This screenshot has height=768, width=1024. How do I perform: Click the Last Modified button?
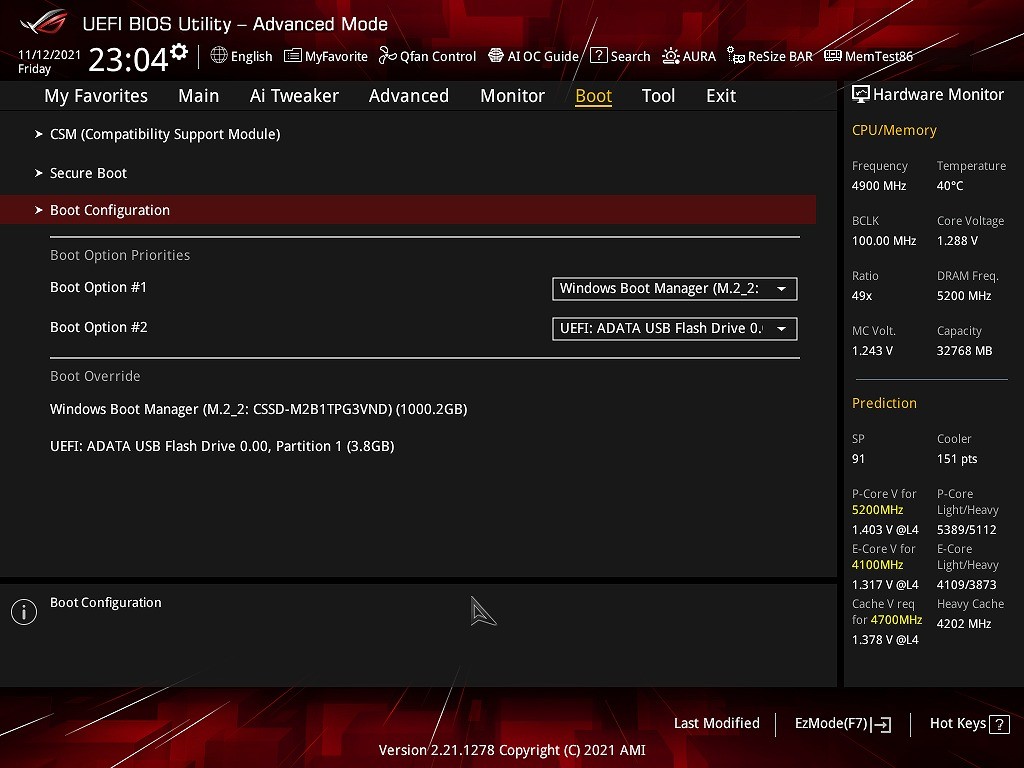point(716,724)
